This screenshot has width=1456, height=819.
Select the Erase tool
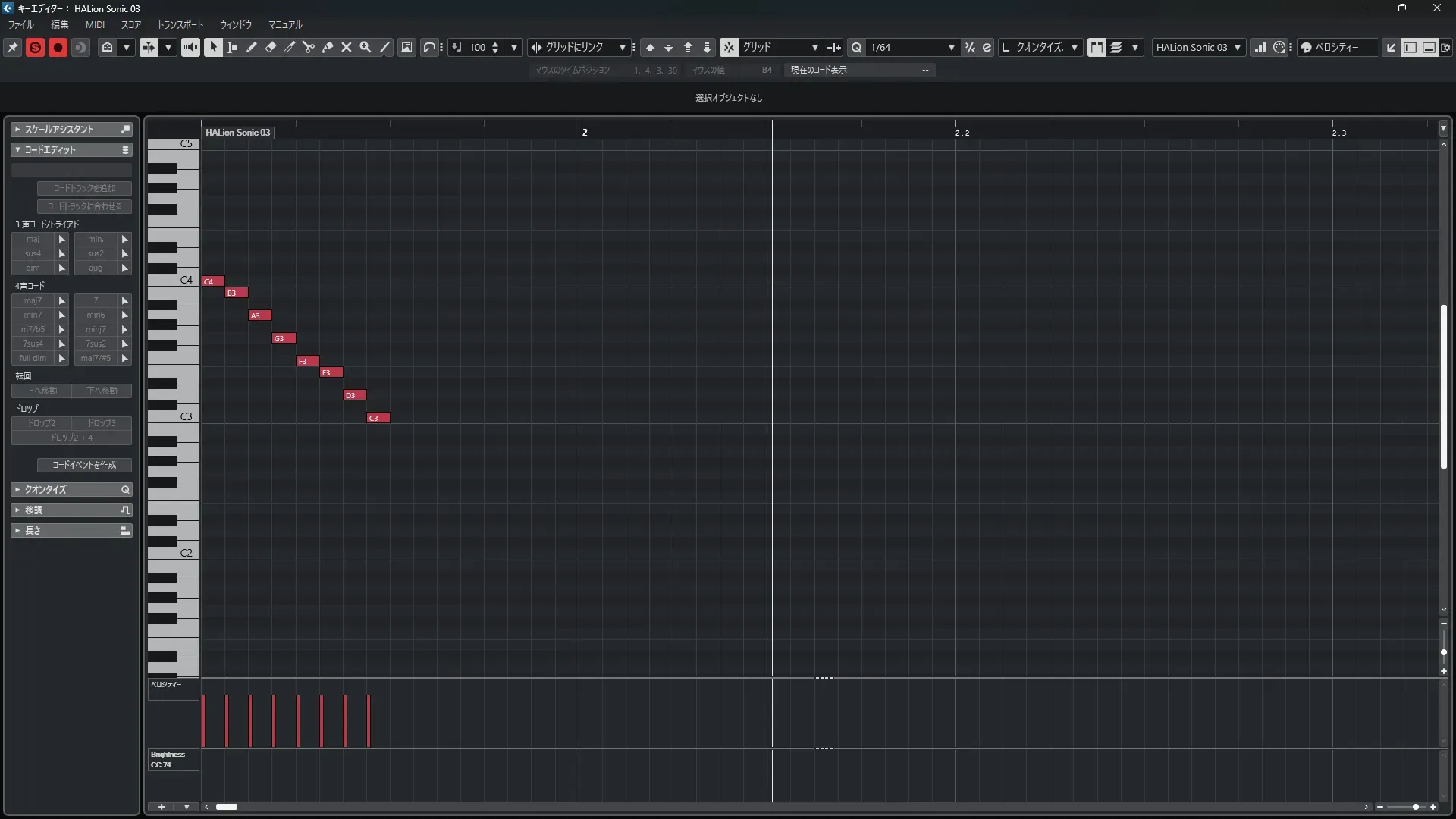tap(271, 47)
